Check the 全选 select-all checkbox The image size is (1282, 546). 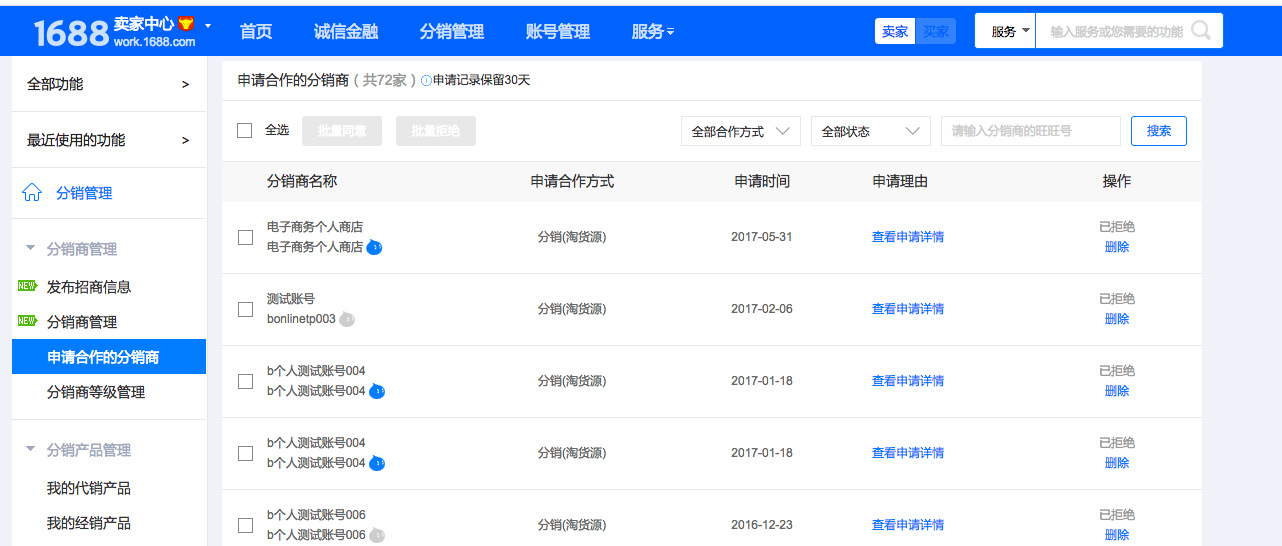(x=244, y=130)
